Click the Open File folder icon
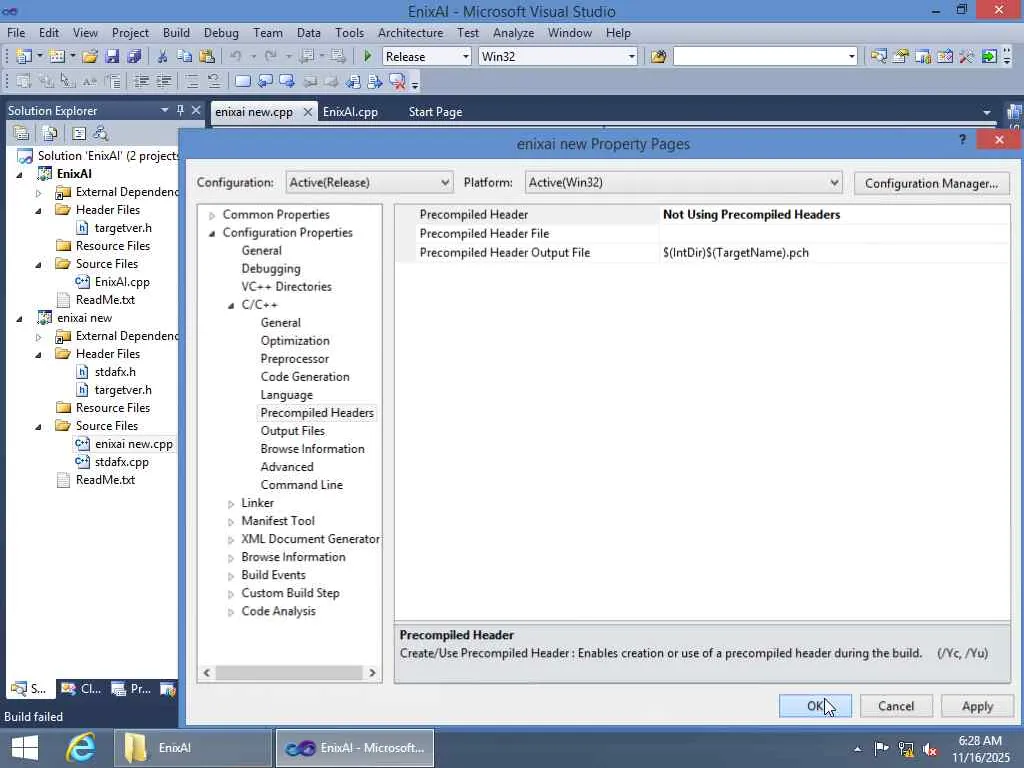Screen dimensions: 1024x768 coord(90,57)
